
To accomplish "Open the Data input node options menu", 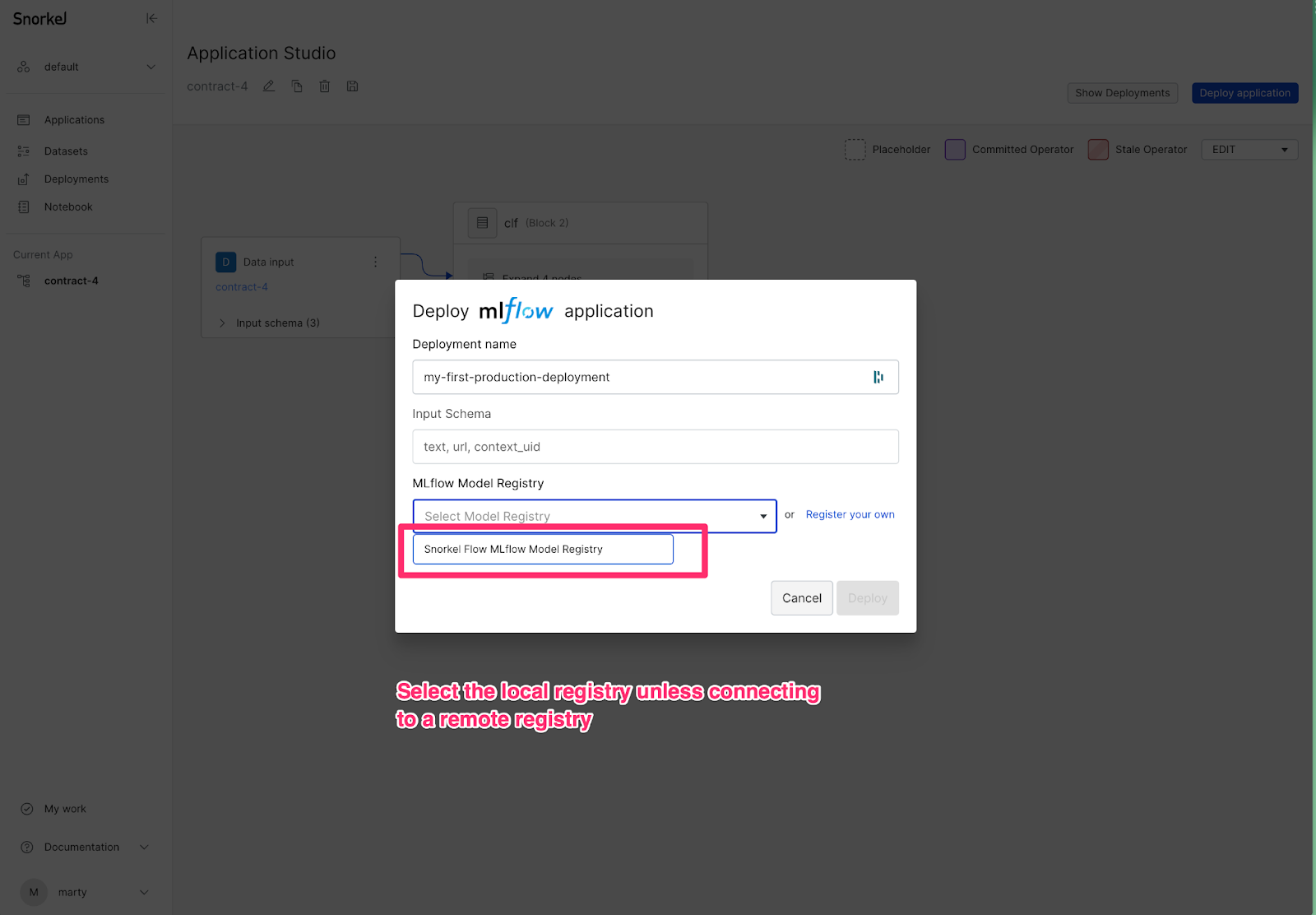I will point(376,262).
